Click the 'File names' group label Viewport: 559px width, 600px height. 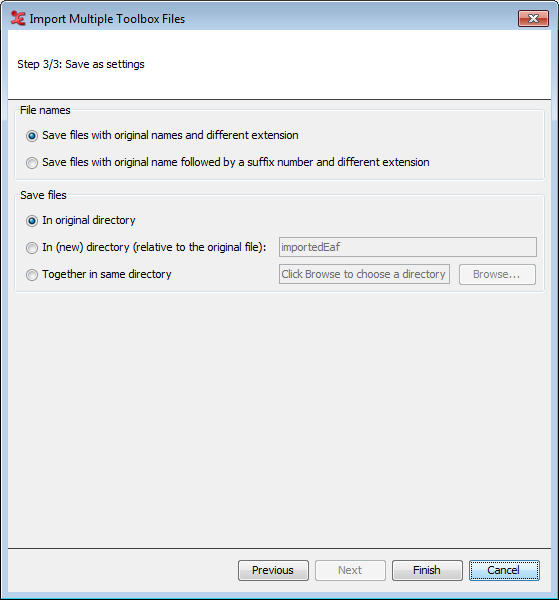(45, 110)
